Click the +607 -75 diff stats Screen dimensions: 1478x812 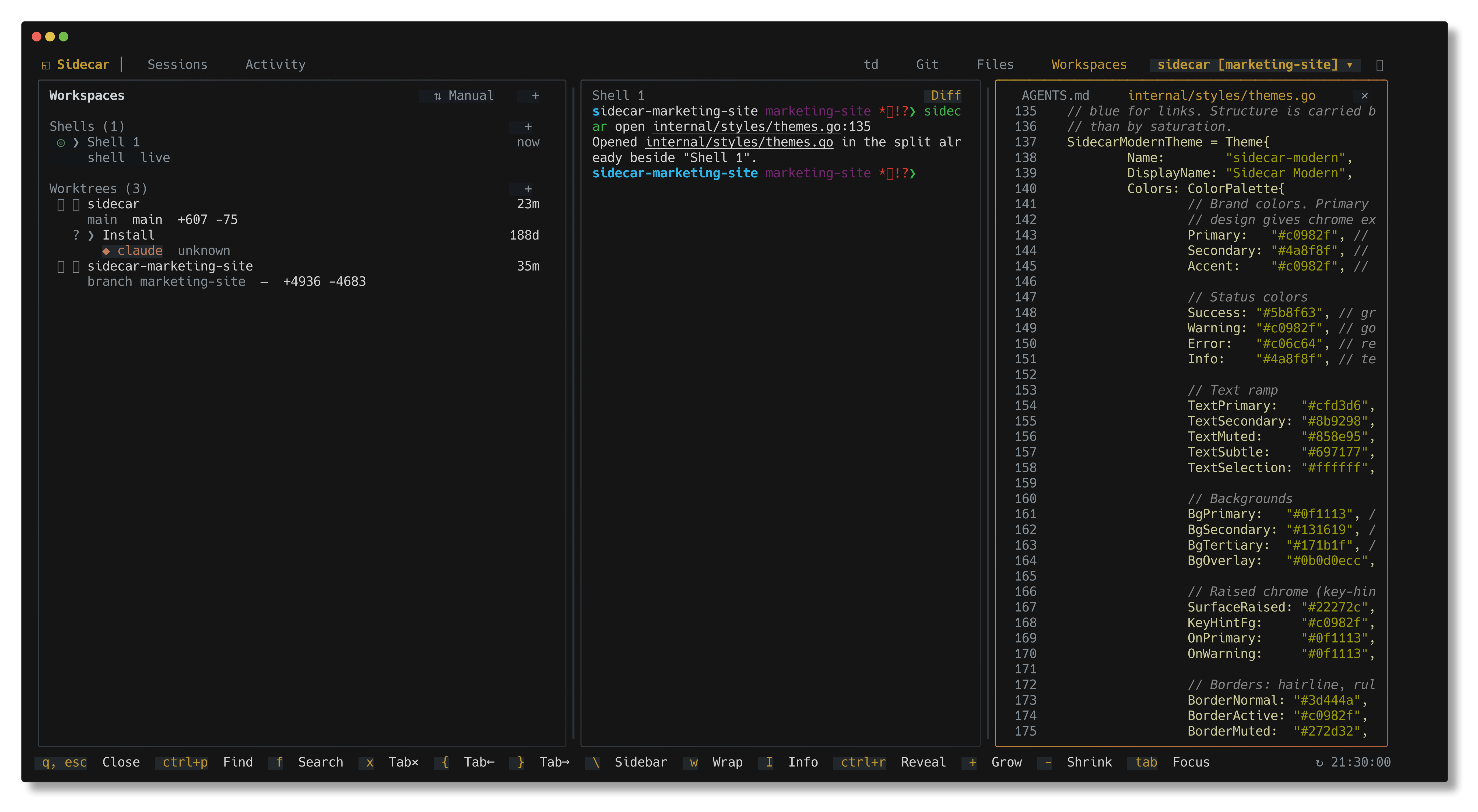(207, 220)
